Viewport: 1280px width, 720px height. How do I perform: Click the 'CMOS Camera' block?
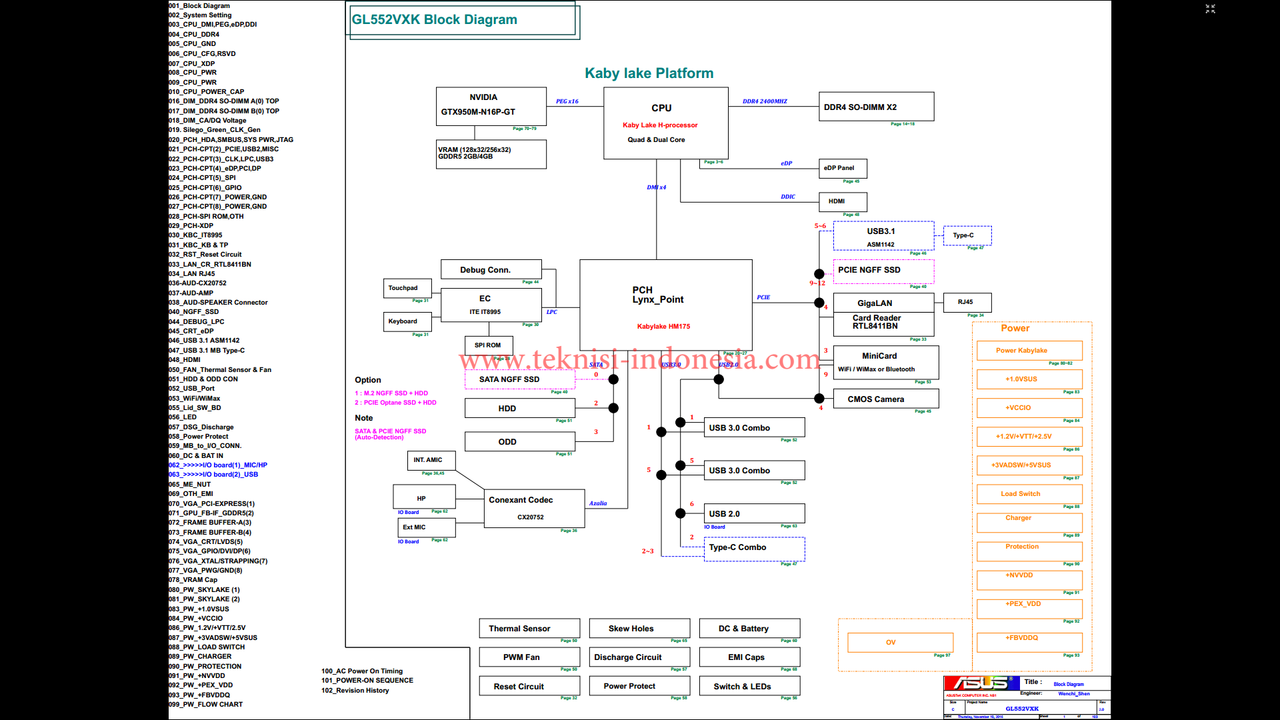884,399
